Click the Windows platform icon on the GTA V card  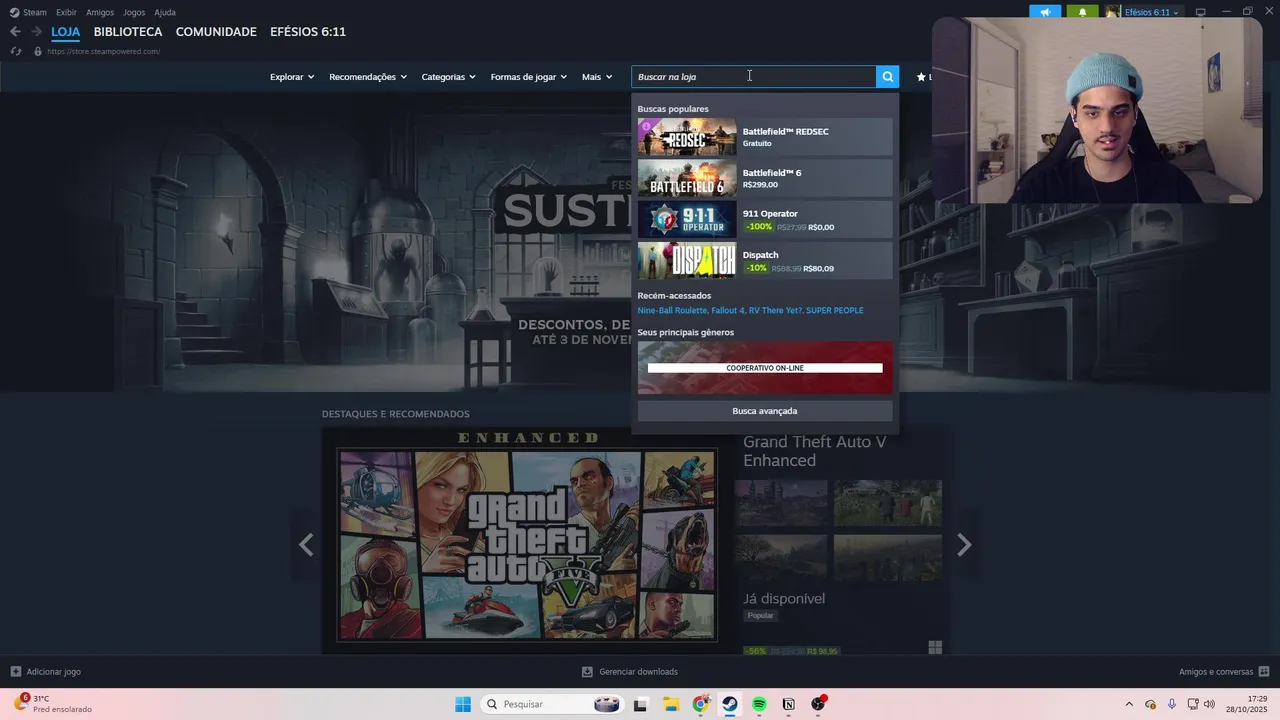935,648
